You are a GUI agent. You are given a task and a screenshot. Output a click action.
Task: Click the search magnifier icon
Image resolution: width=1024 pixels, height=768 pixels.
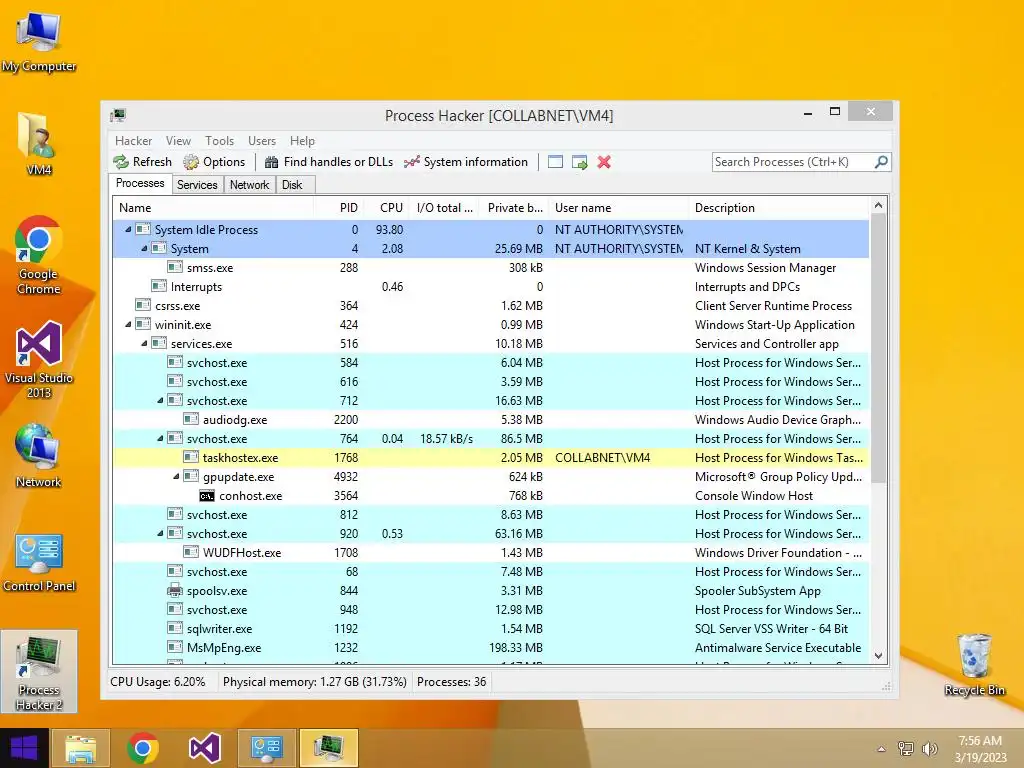click(x=881, y=161)
